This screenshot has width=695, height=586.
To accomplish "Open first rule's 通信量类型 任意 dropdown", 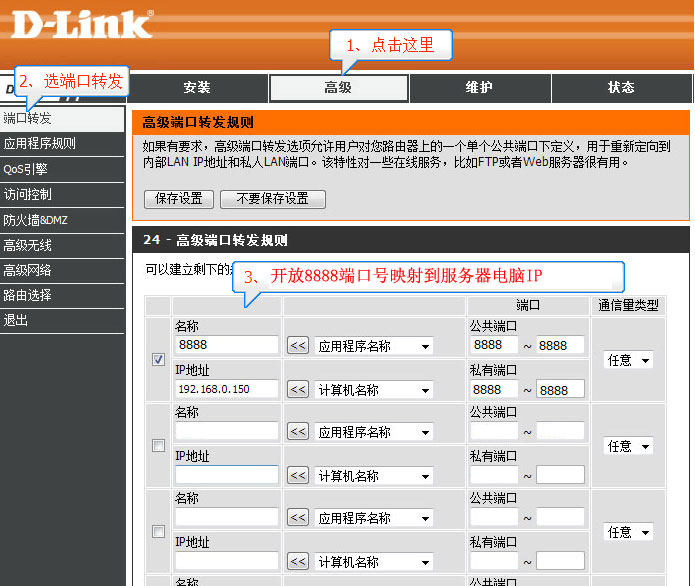I will click(x=629, y=360).
